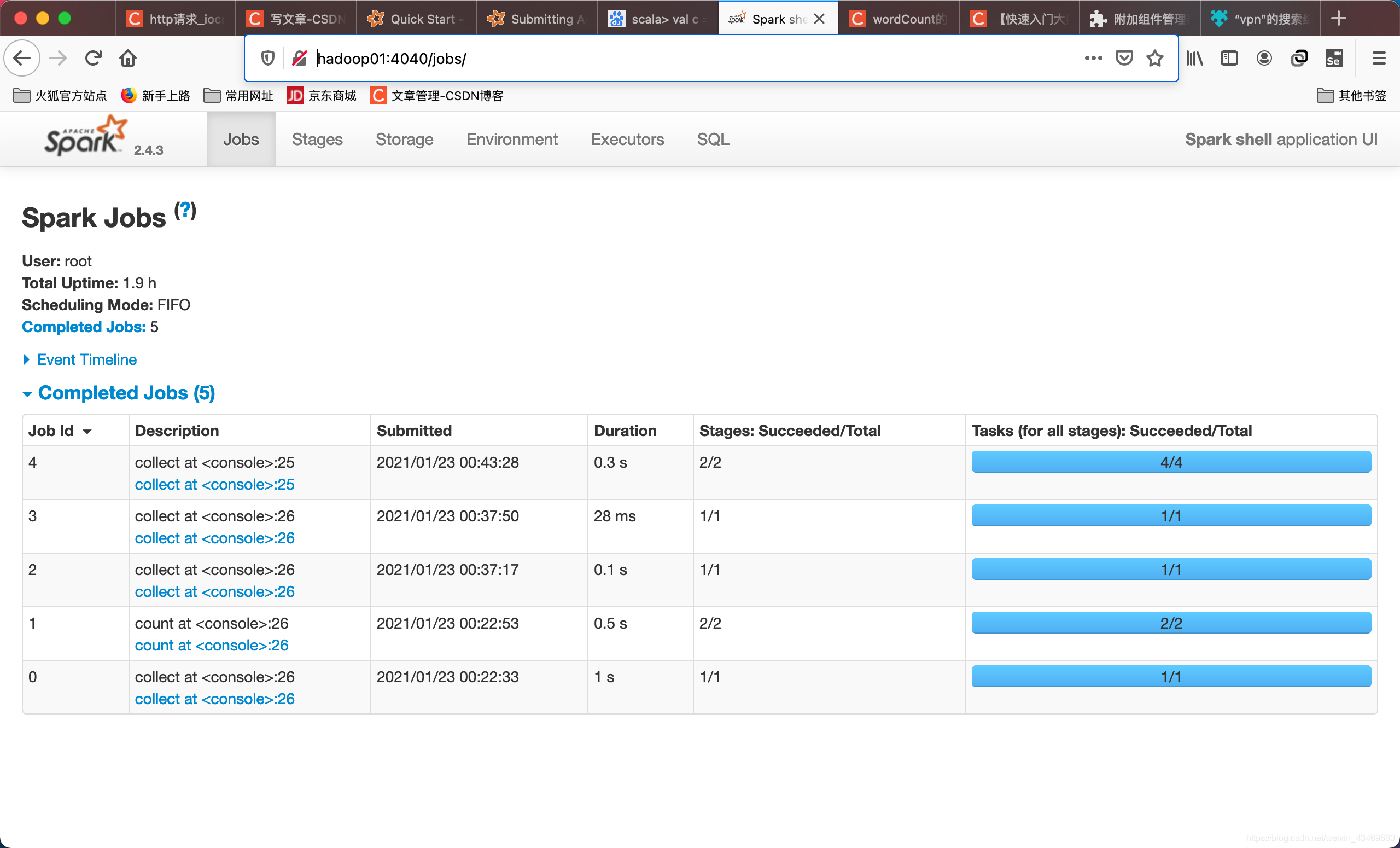Open job 3 collect at <console>:26 link

[x=214, y=538]
